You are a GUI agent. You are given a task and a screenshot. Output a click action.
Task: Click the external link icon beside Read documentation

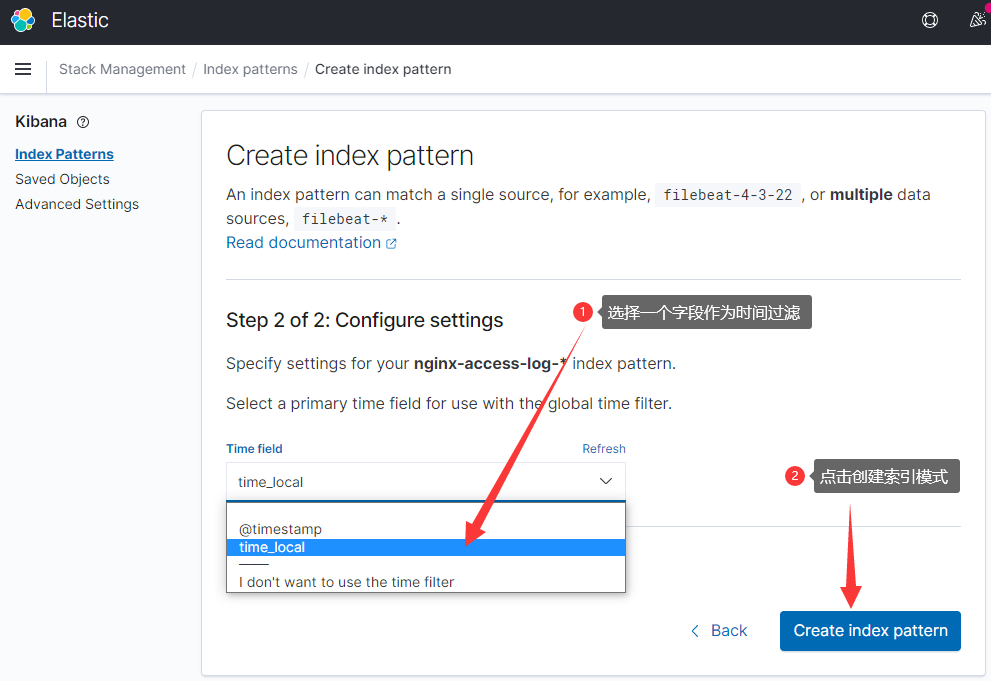coord(392,243)
